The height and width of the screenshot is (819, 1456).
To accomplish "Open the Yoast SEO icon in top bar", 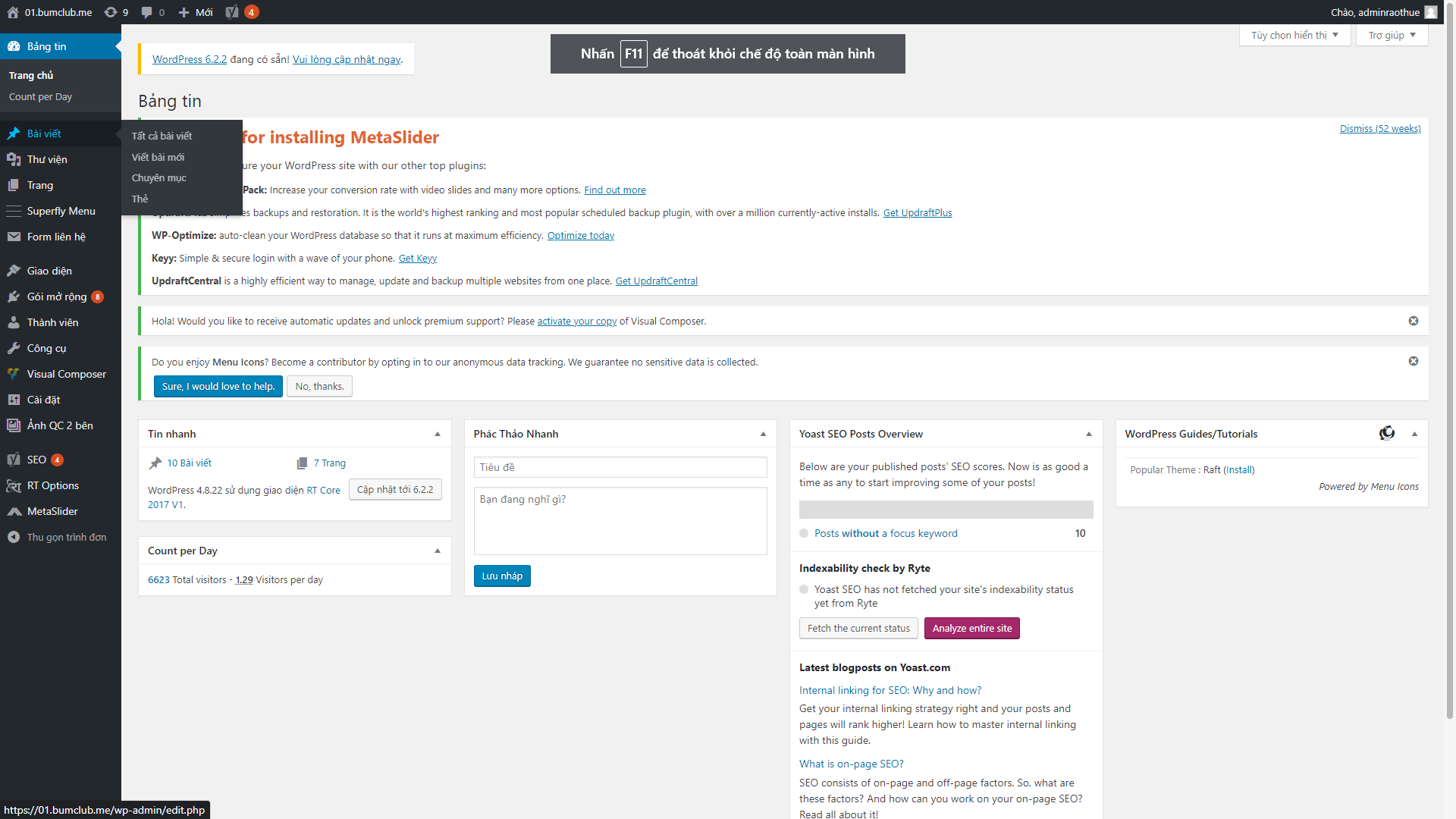I will tap(232, 12).
